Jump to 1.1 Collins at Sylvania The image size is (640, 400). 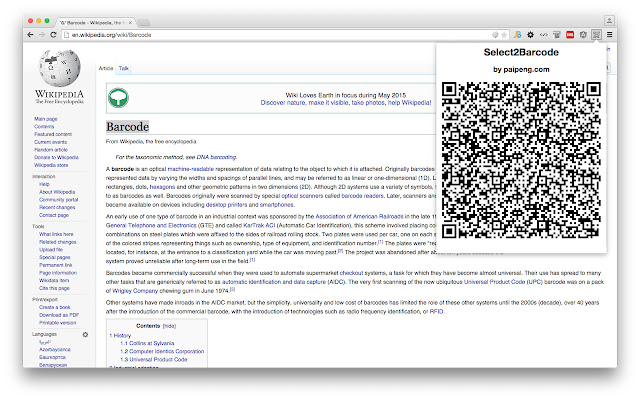(147, 343)
